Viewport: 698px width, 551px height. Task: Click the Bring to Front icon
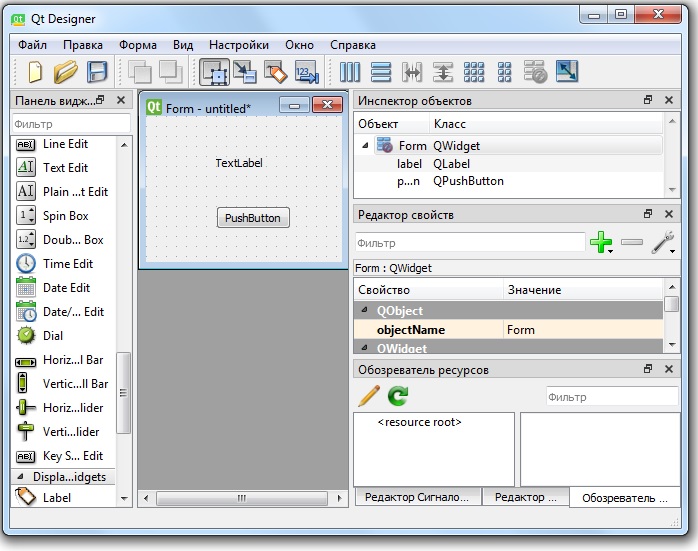click(x=171, y=72)
